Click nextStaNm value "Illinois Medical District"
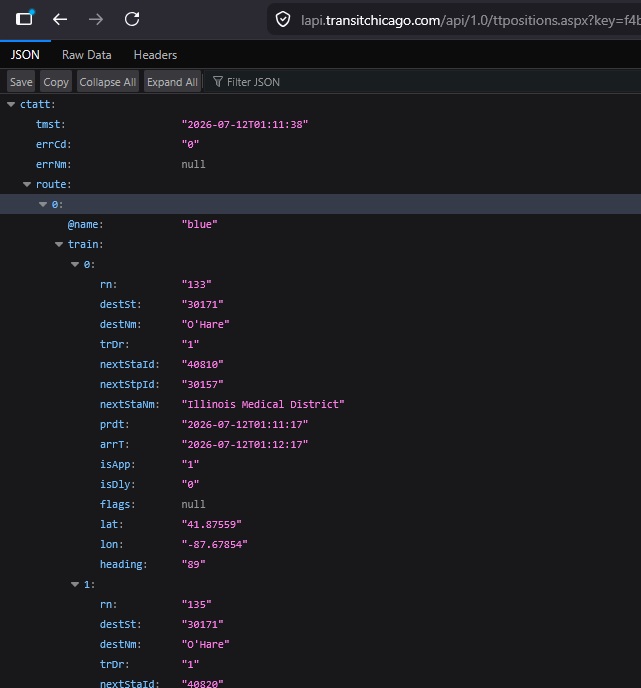 click(x=263, y=404)
